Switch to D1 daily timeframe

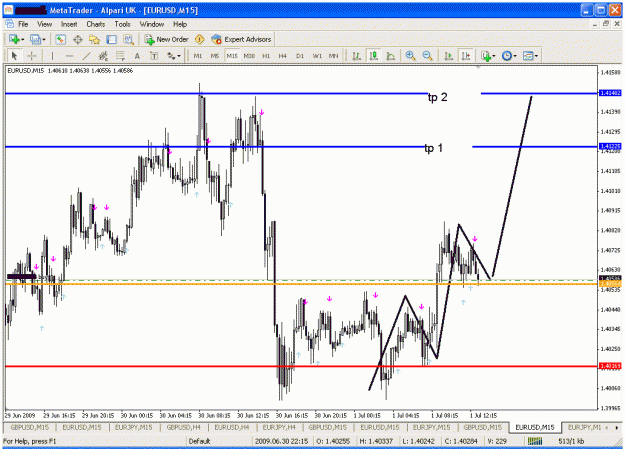[300, 56]
